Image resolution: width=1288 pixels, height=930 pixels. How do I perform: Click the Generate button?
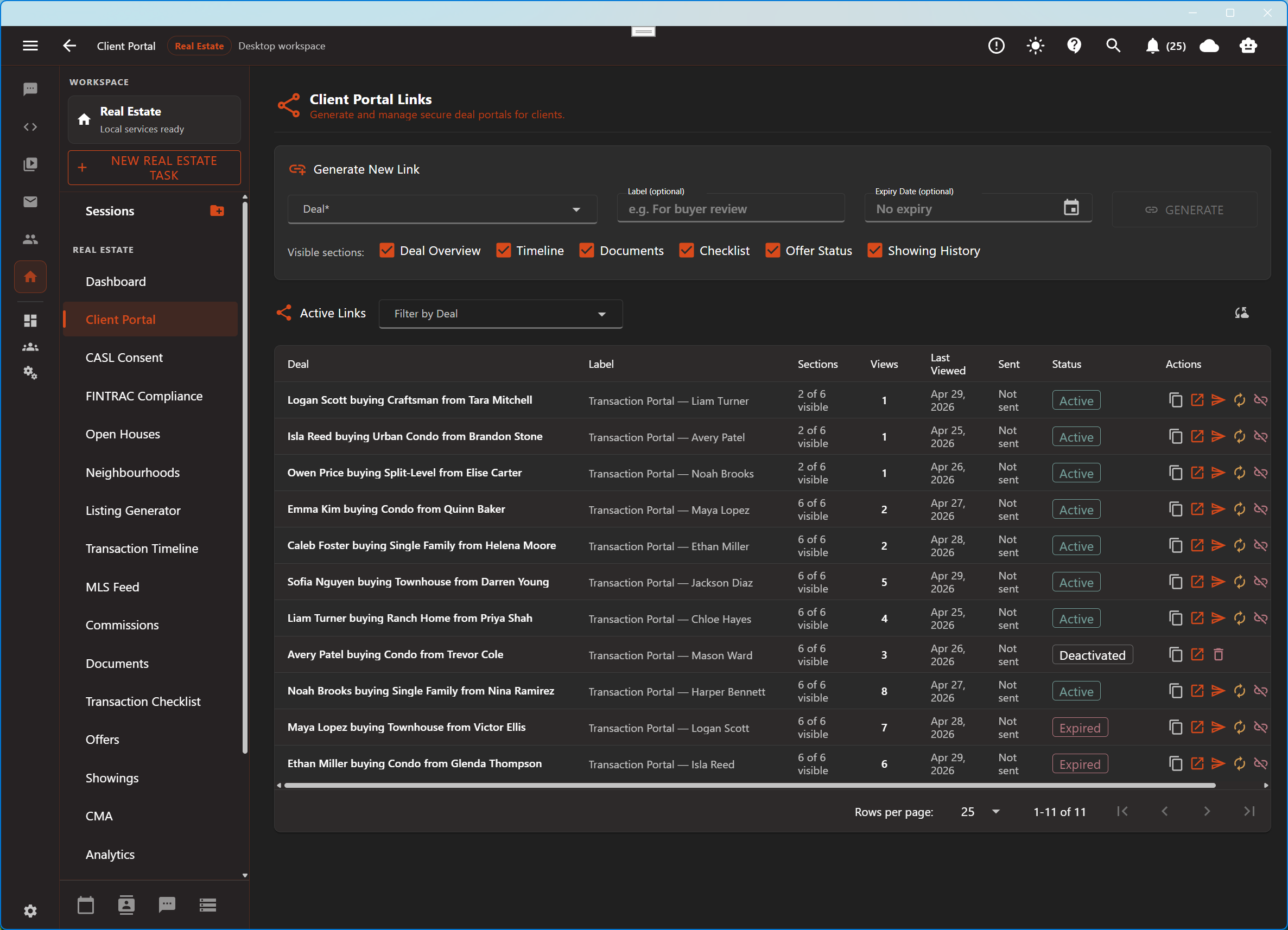1184,209
